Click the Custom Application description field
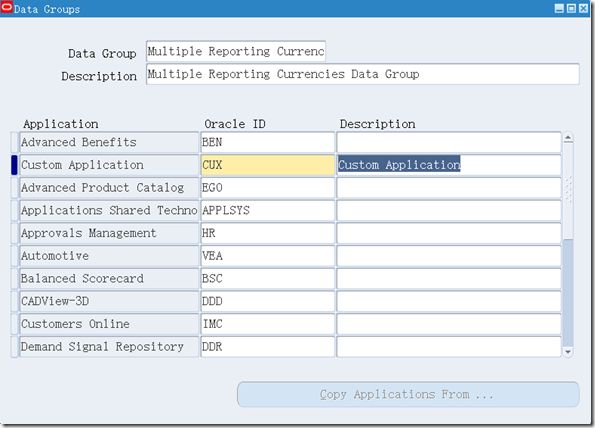 449,165
